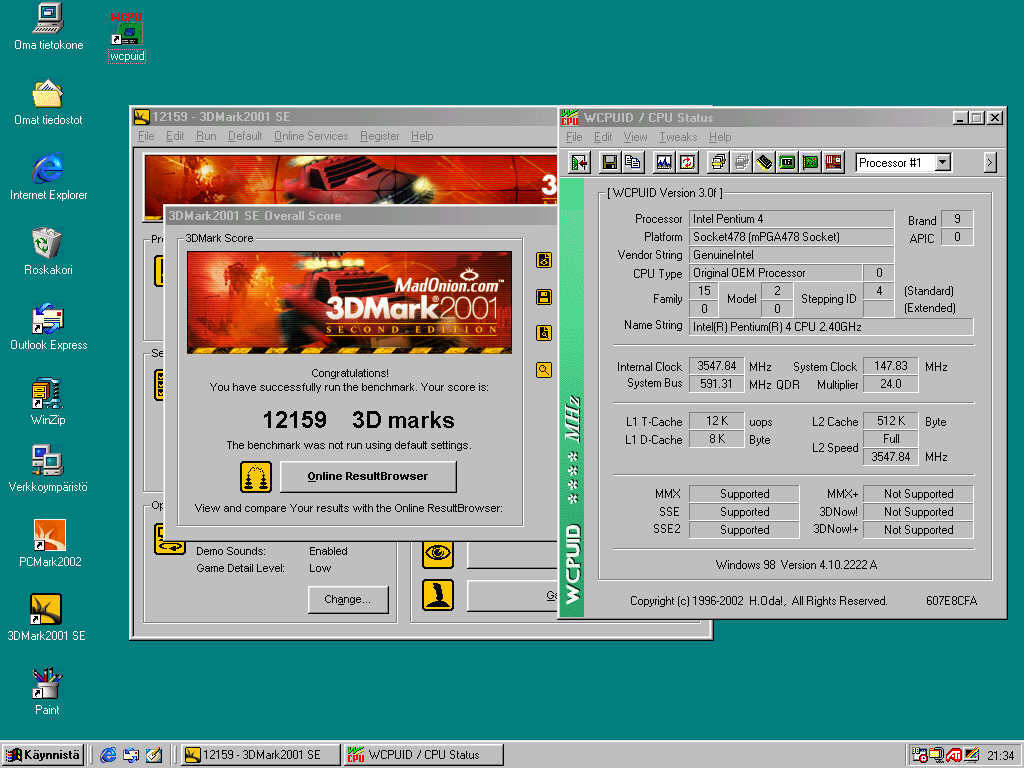1024x768 pixels.
Task: Click the ATI icon in system tray
Action: point(954,755)
